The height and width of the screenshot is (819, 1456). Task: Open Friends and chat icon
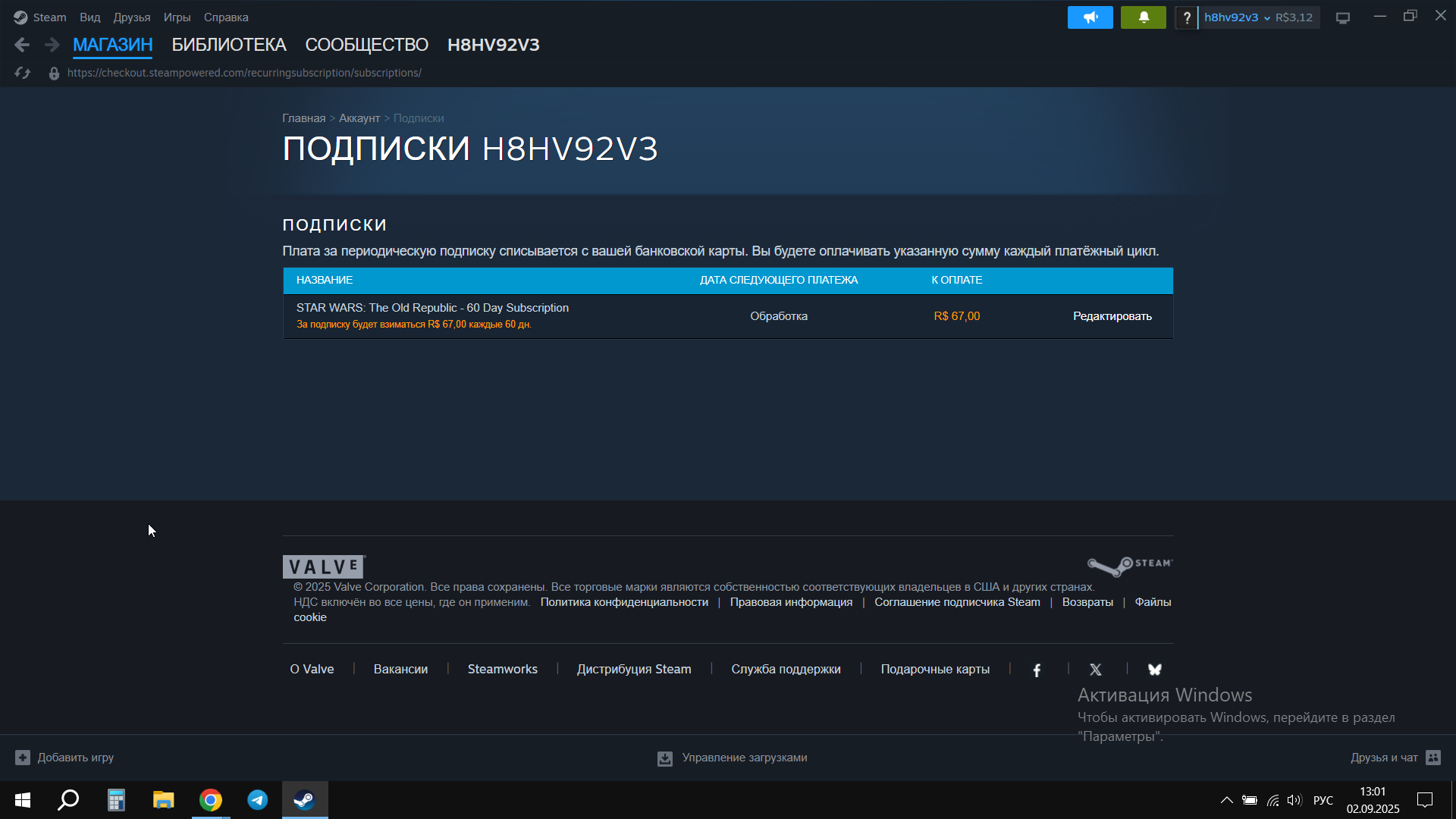pos(1433,758)
